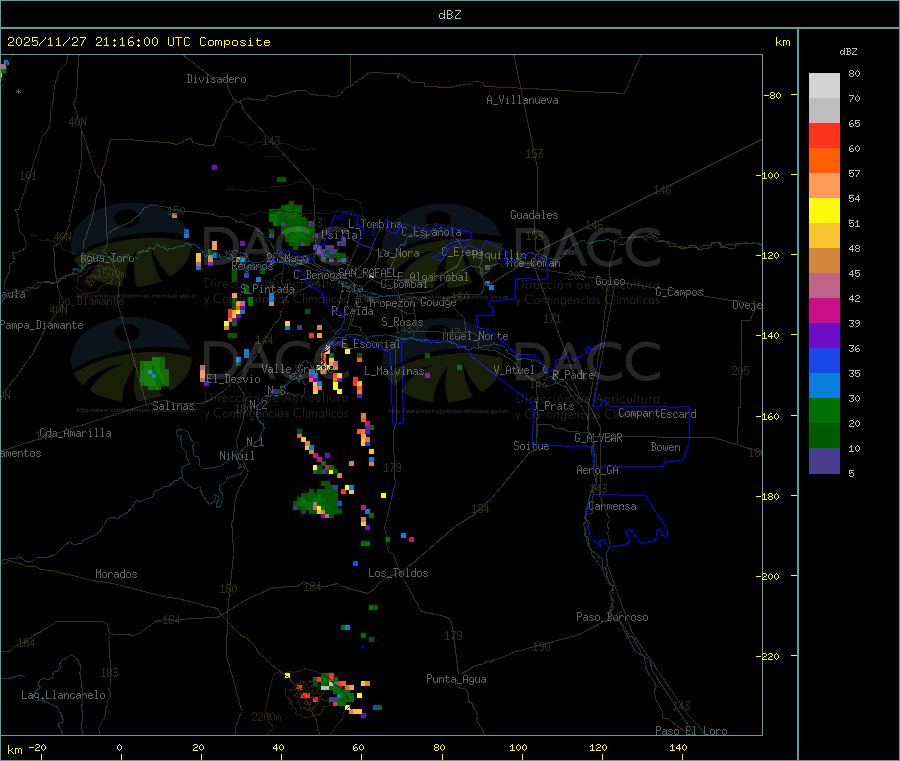The image size is (900, 761).
Task: Click the Salinas map label
Action: (173, 406)
